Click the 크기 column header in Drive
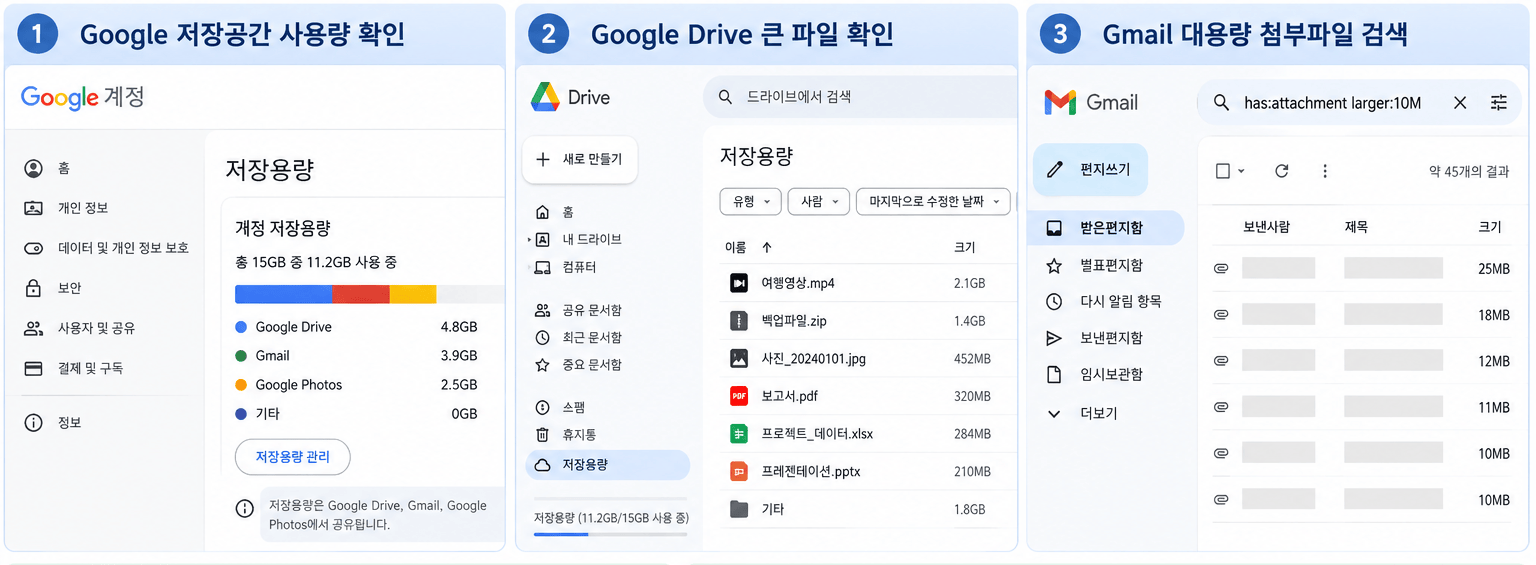1536x565 pixels. click(964, 247)
